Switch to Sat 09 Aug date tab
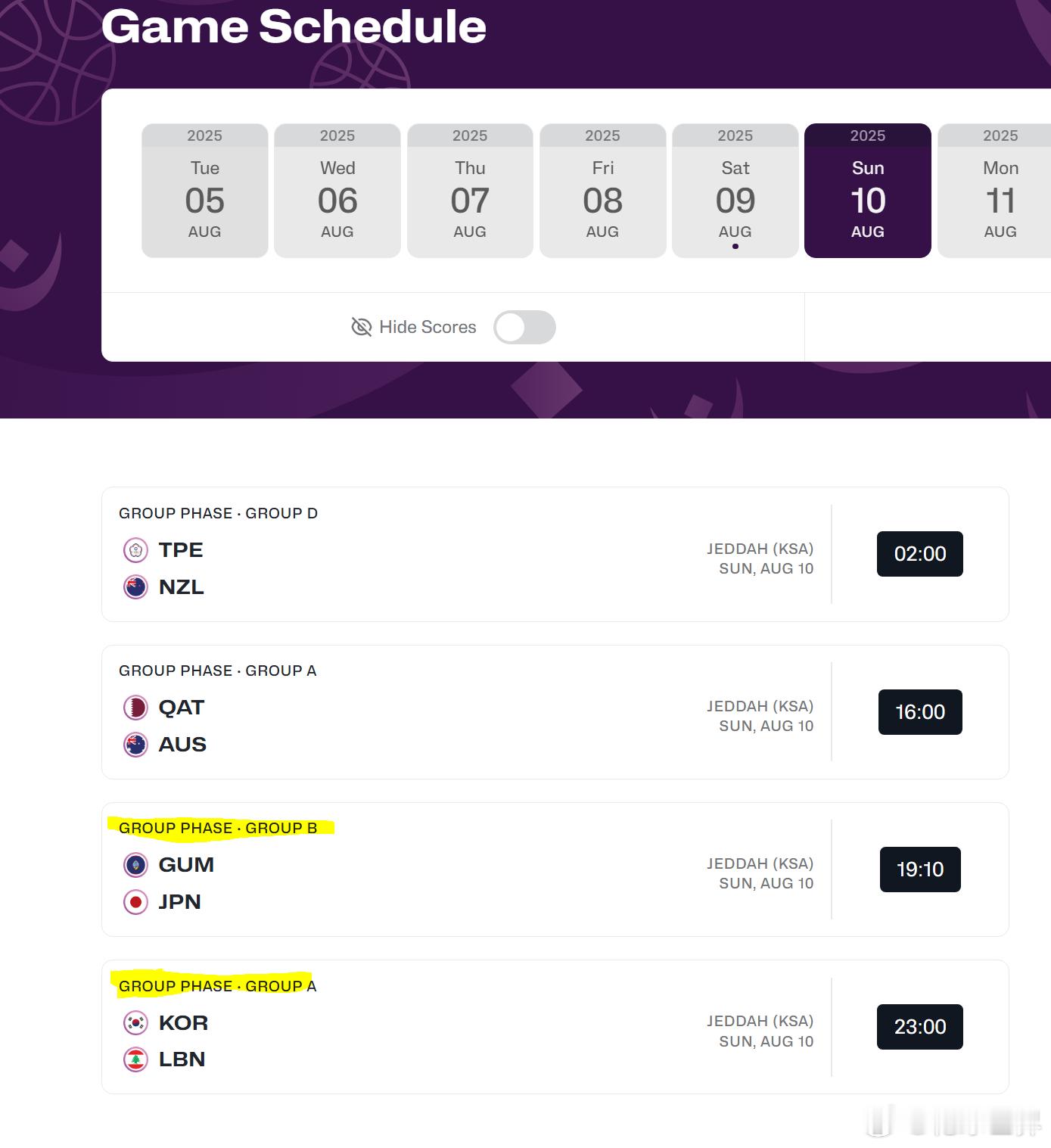Screen dimensions: 1051x1148 [x=735, y=191]
